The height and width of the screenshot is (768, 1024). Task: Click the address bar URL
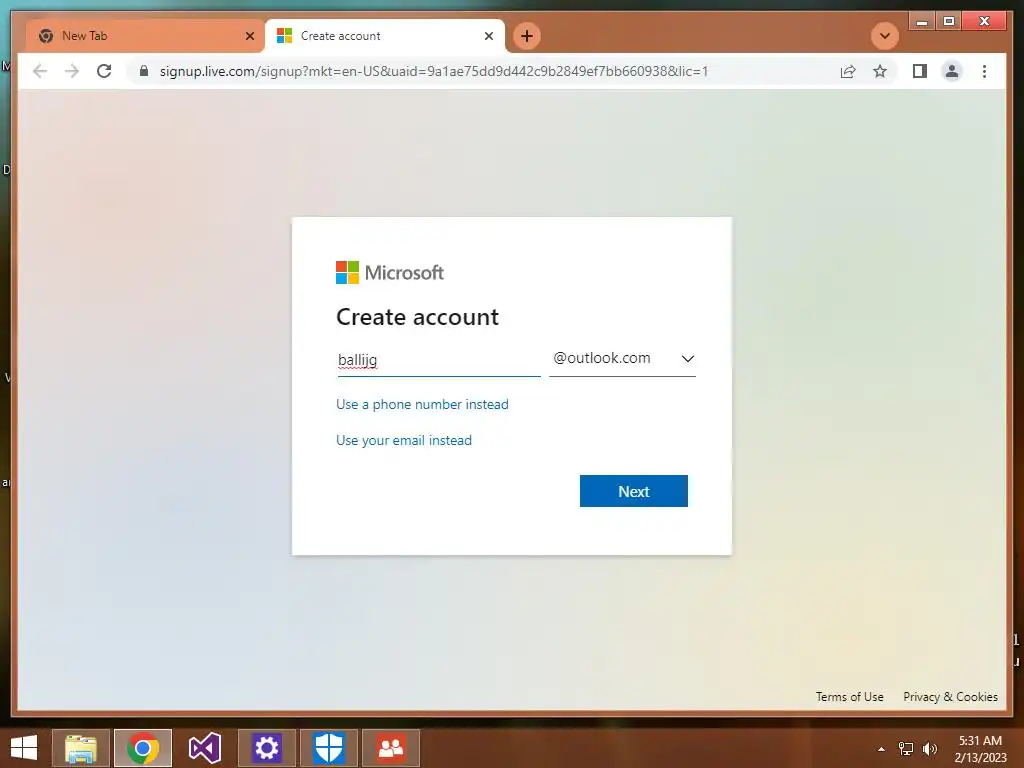[434, 71]
